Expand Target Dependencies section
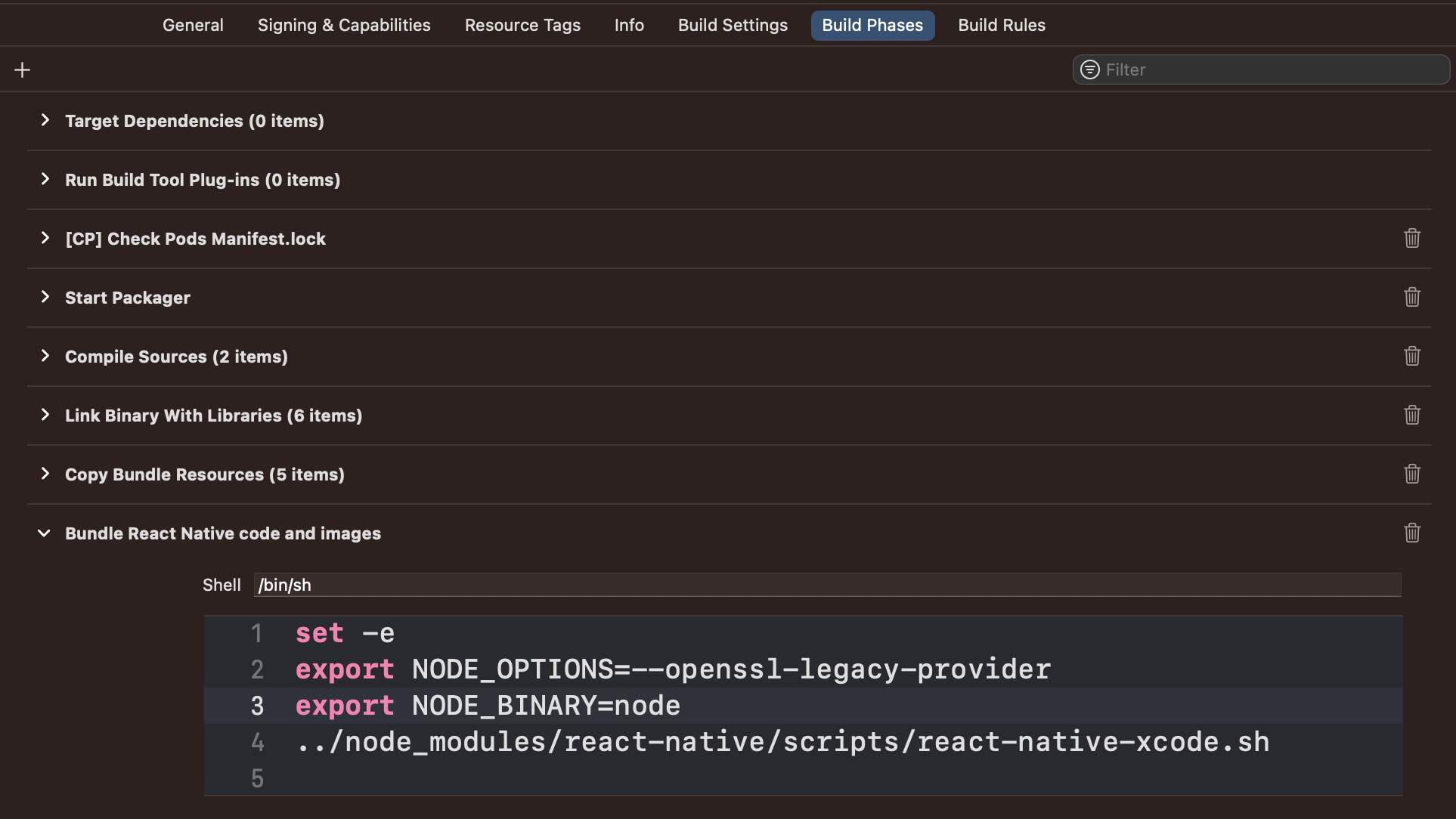 tap(45, 121)
